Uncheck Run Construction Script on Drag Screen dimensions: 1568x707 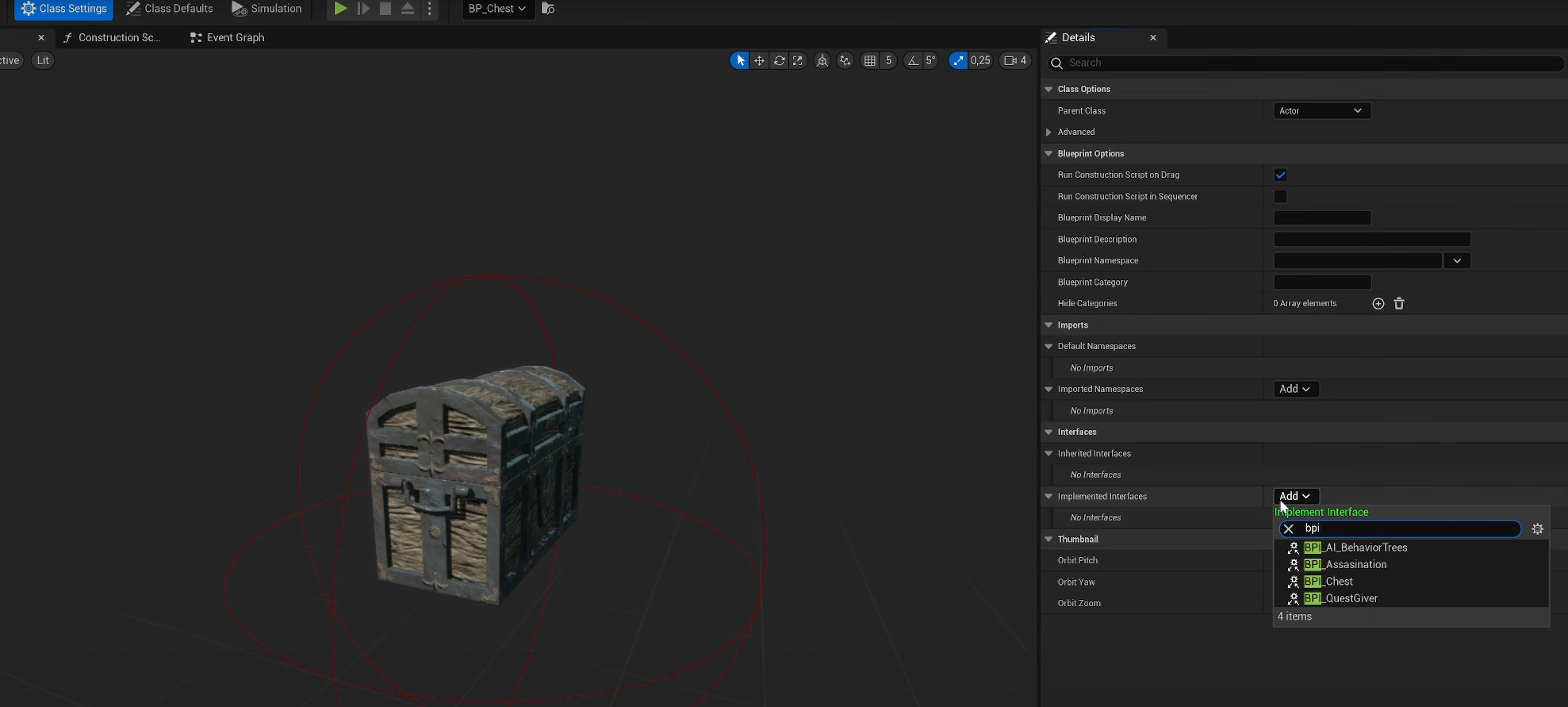[x=1280, y=175]
